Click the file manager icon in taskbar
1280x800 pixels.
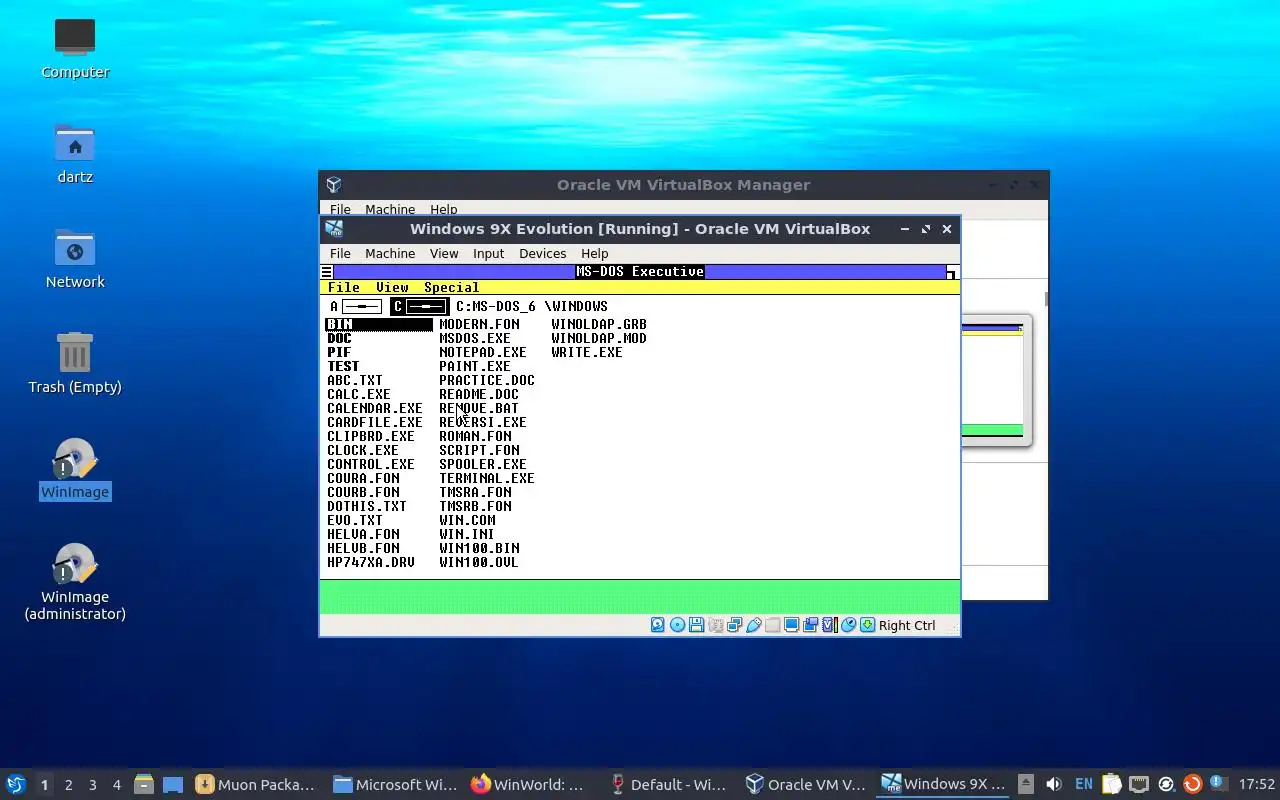(x=143, y=784)
